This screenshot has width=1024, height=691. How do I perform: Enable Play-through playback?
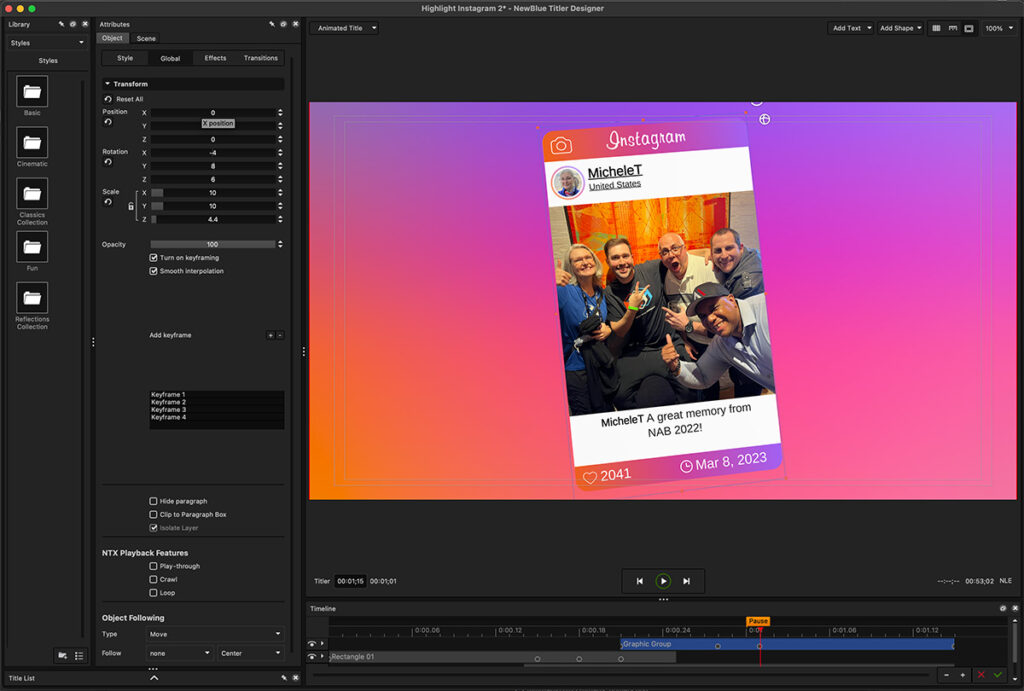click(153, 566)
